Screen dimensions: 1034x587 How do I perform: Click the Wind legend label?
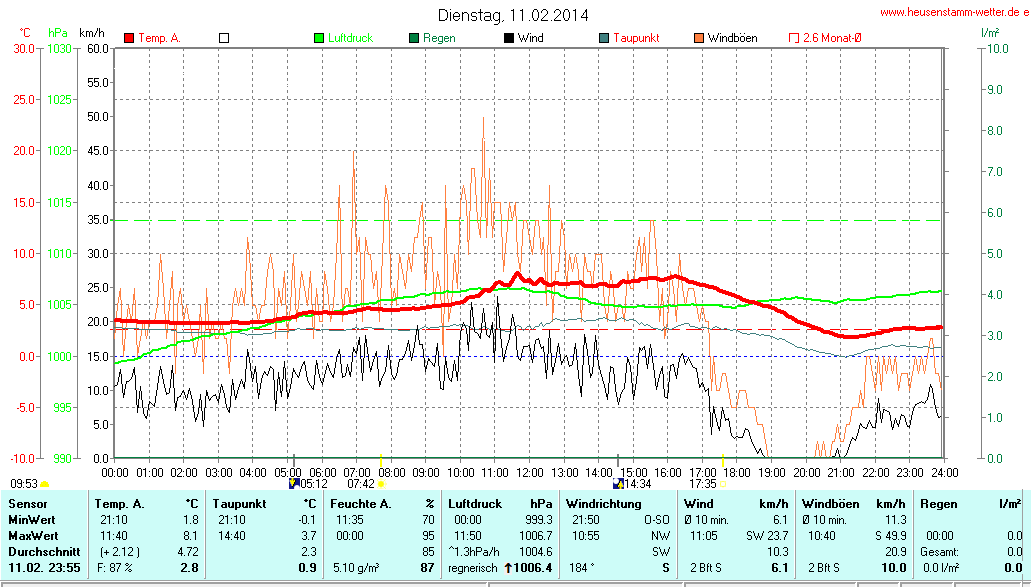pyautogui.click(x=531, y=38)
